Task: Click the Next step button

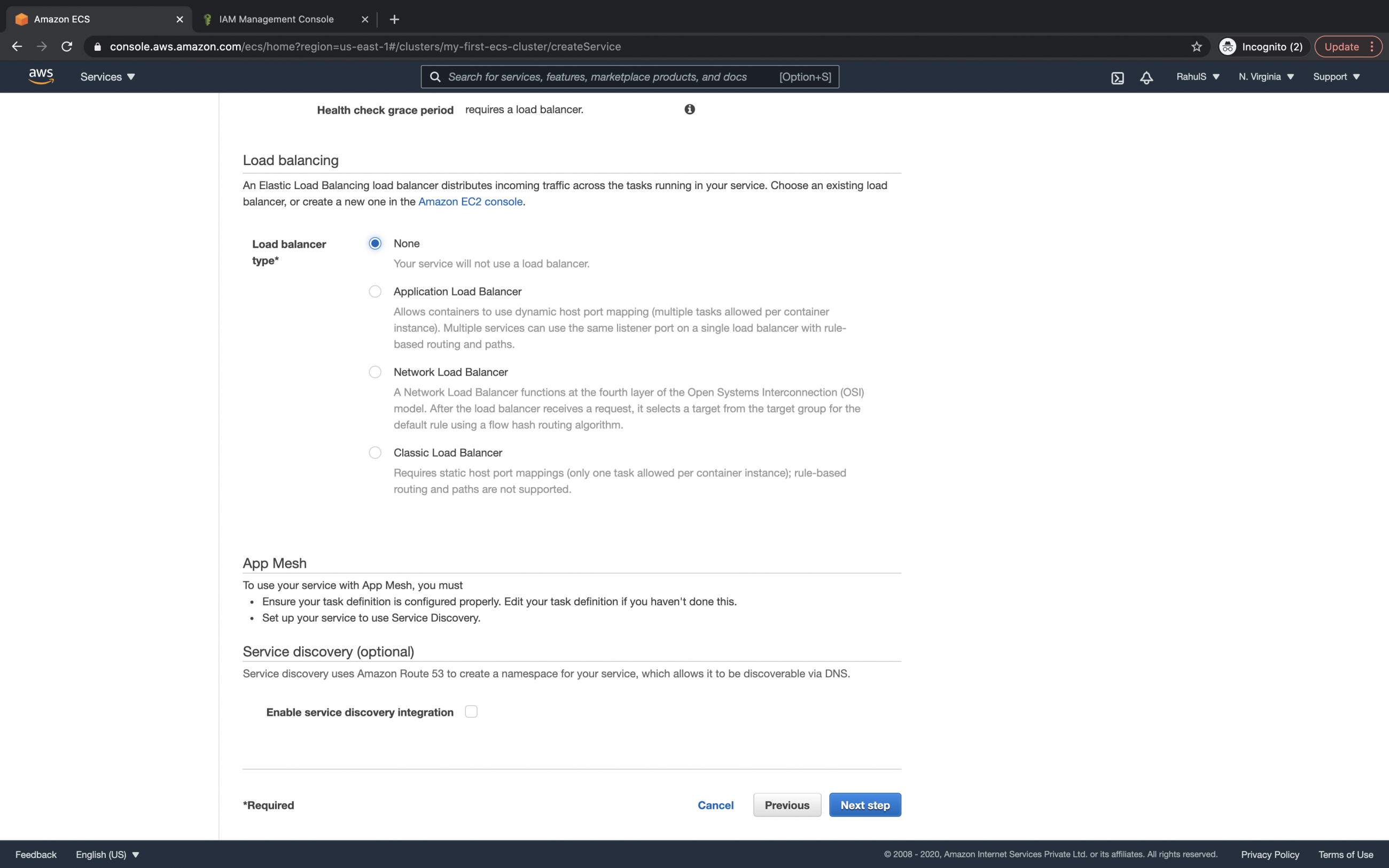Action: pos(864,804)
